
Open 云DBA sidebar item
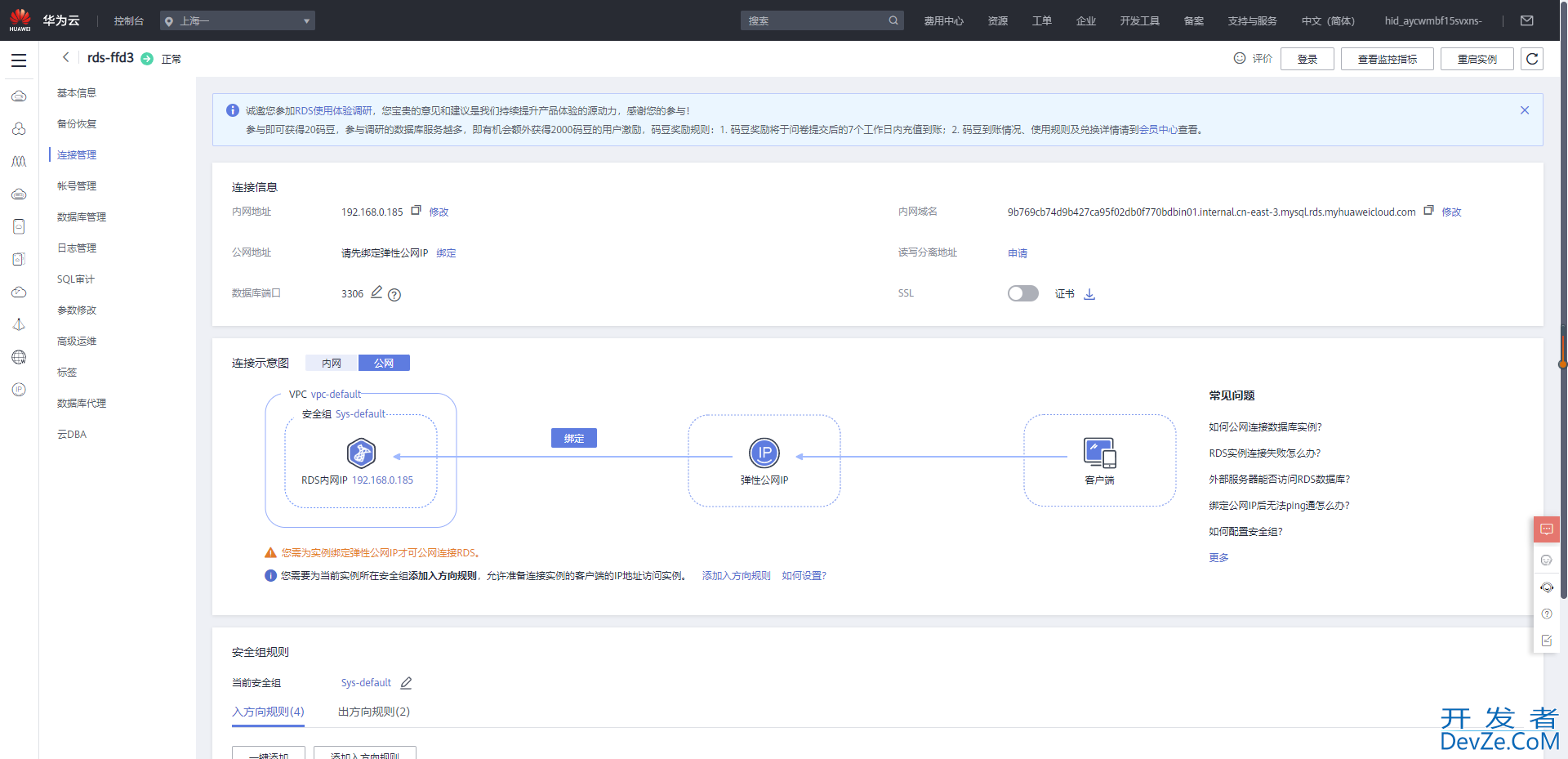click(72, 435)
